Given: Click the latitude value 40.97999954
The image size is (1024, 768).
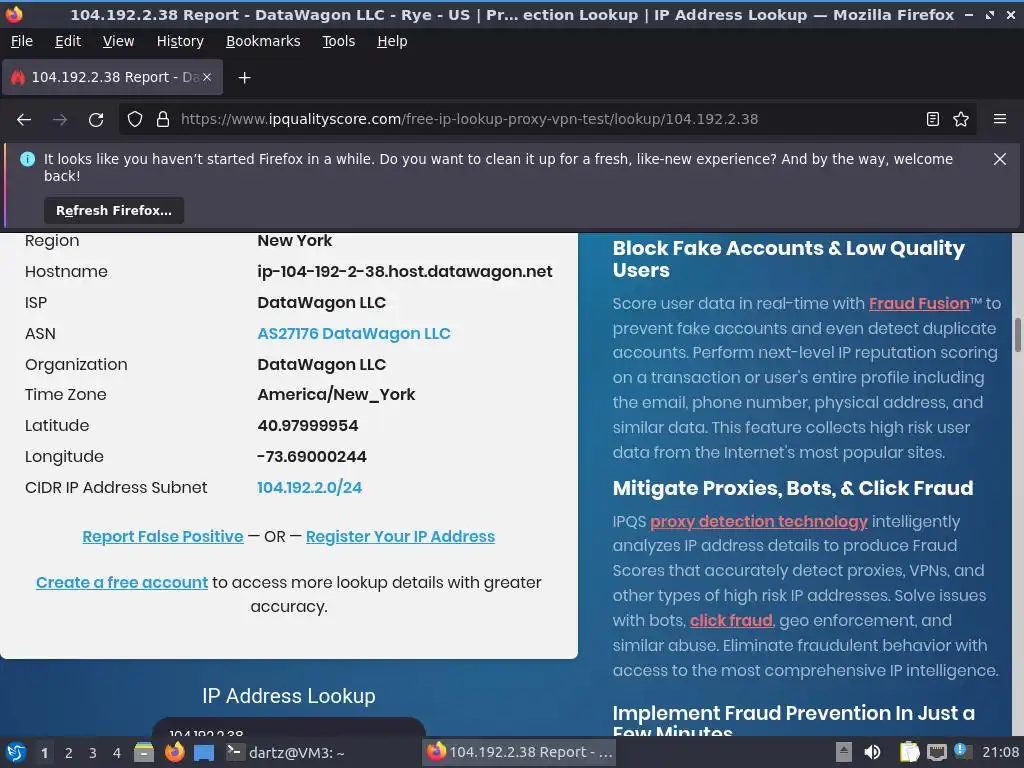Looking at the screenshot, I should coord(308,426).
